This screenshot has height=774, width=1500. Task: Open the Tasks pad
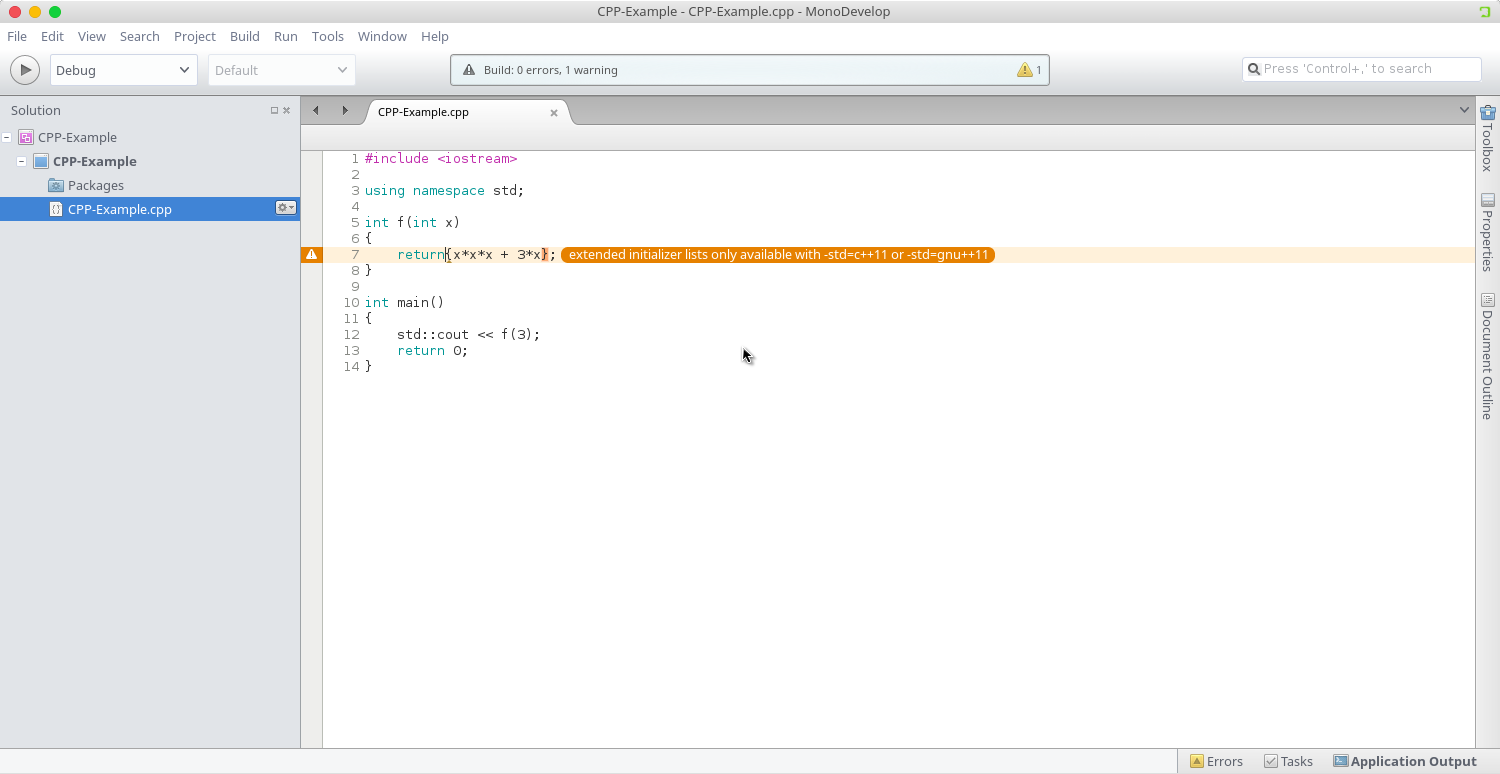click(x=1289, y=761)
